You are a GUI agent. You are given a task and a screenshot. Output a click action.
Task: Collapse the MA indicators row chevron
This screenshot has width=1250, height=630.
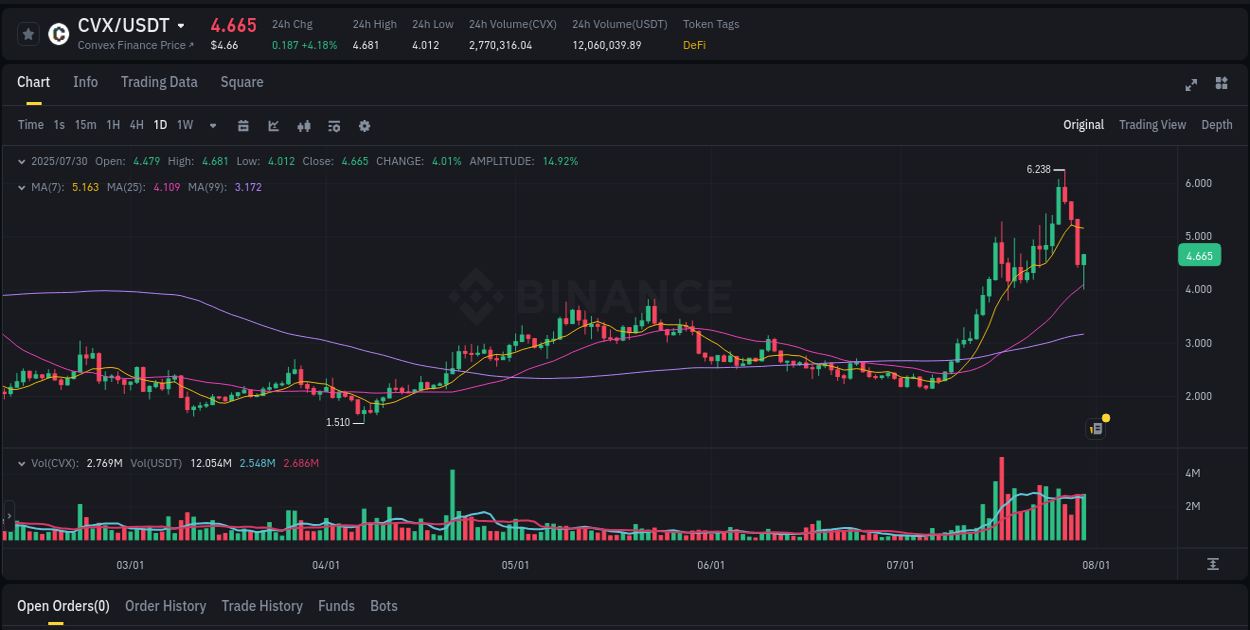pos(21,186)
